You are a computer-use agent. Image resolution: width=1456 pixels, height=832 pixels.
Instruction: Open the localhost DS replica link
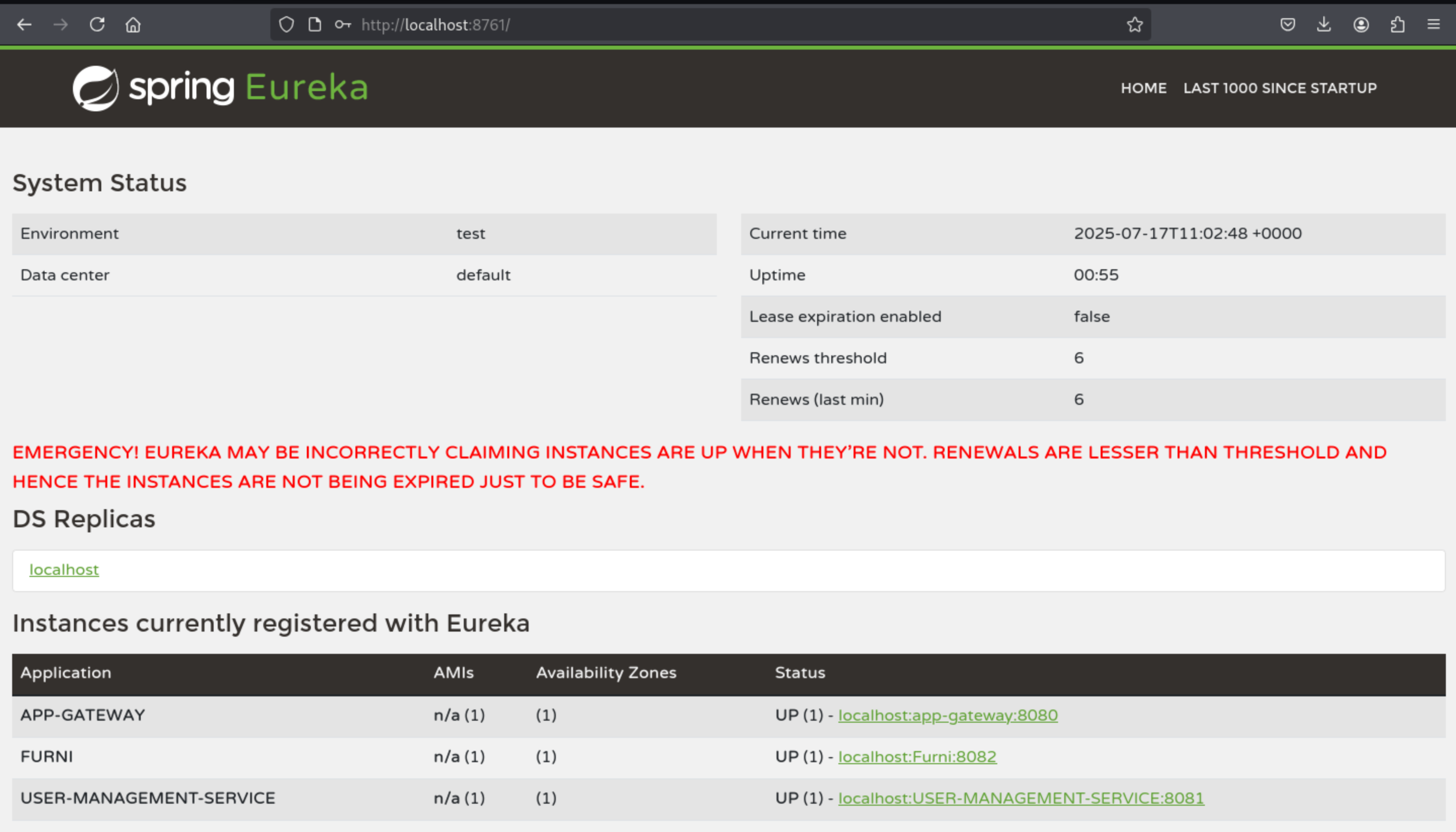coord(64,570)
